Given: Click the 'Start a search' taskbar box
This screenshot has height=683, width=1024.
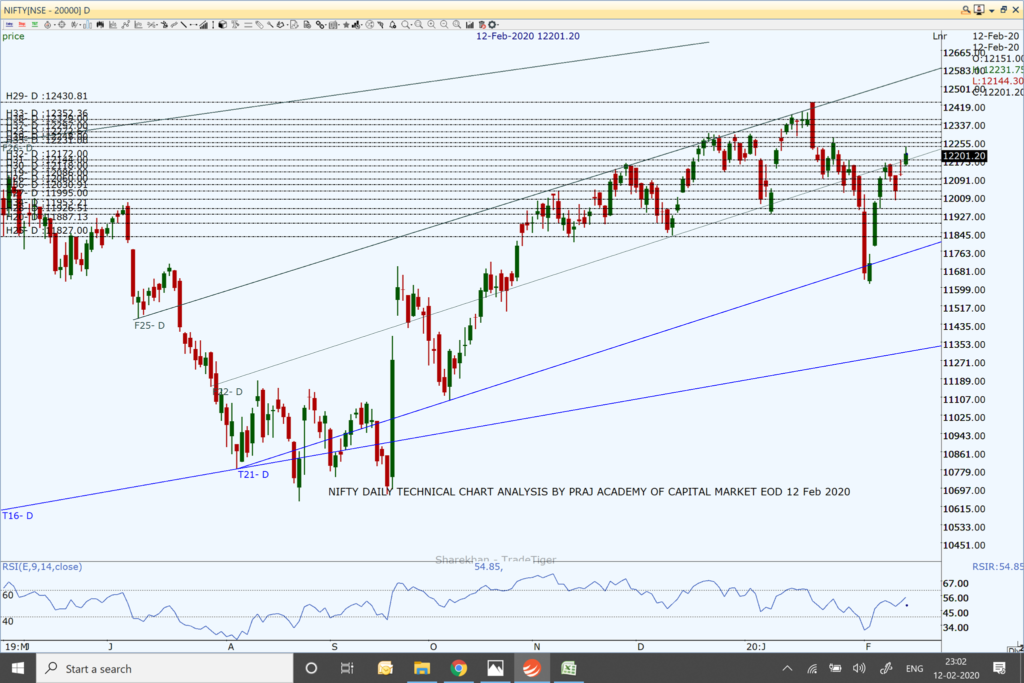Looking at the screenshot, I should 165,668.
